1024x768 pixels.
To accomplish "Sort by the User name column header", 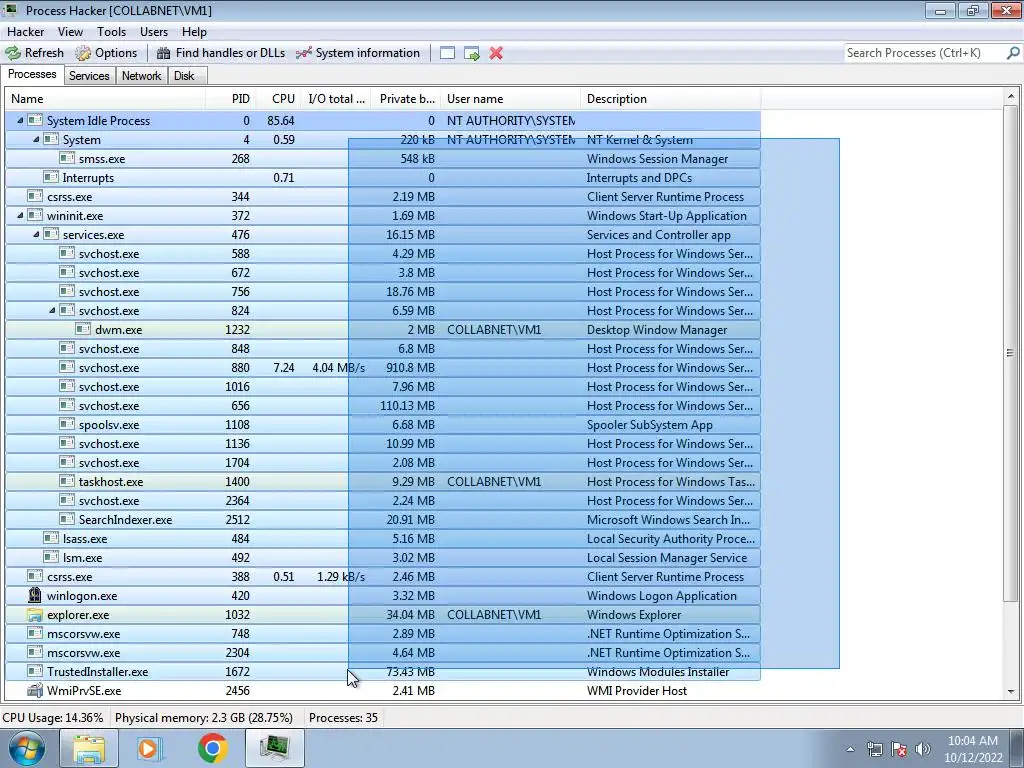I will 511,99.
